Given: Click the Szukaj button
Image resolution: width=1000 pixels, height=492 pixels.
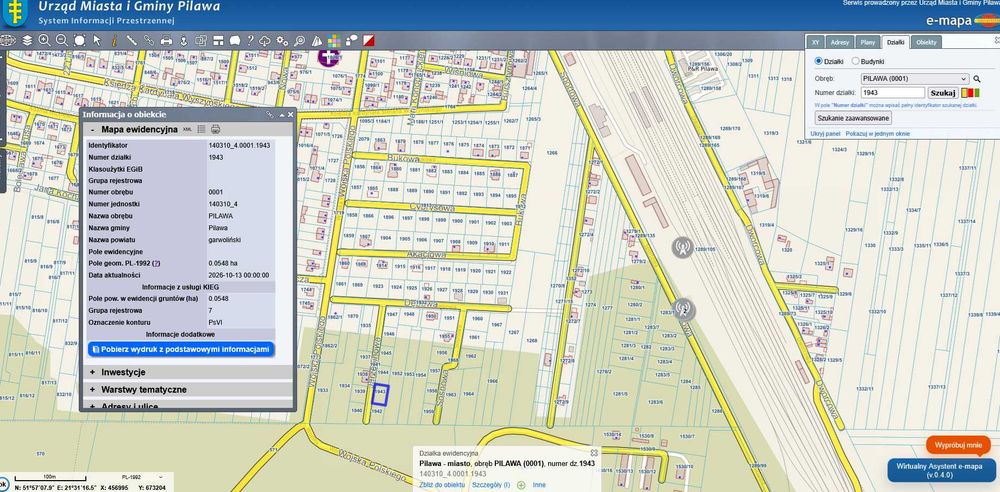Looking at the screenshot, I should 943,93.
